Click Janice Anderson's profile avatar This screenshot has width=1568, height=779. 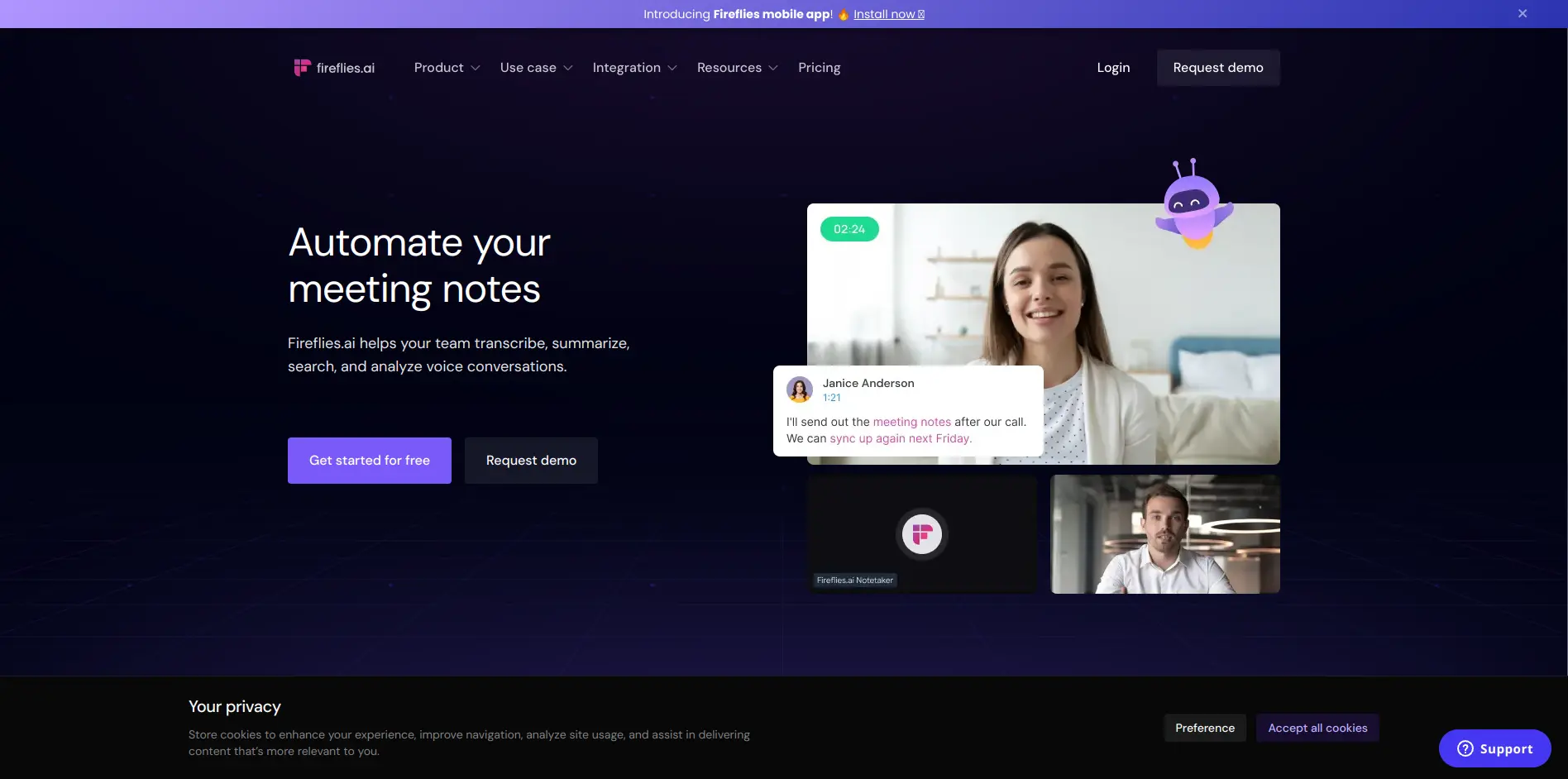pyautogui.click(x=800, y=389)
